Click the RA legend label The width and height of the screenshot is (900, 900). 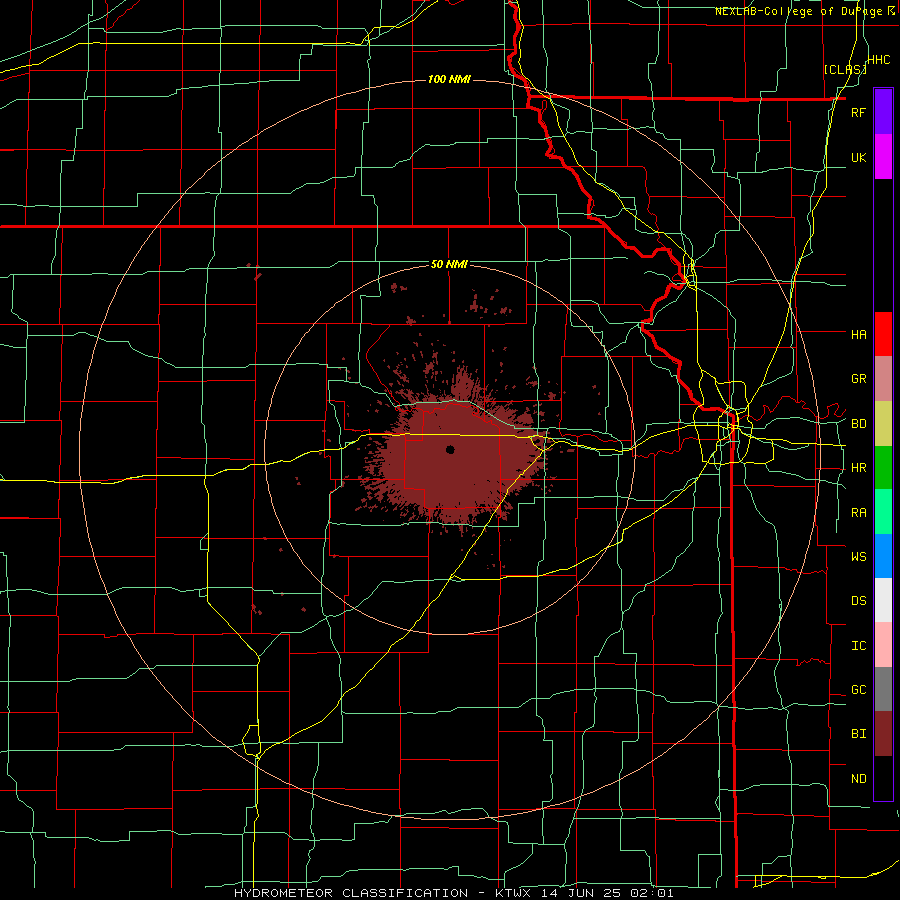click(858, 513)
